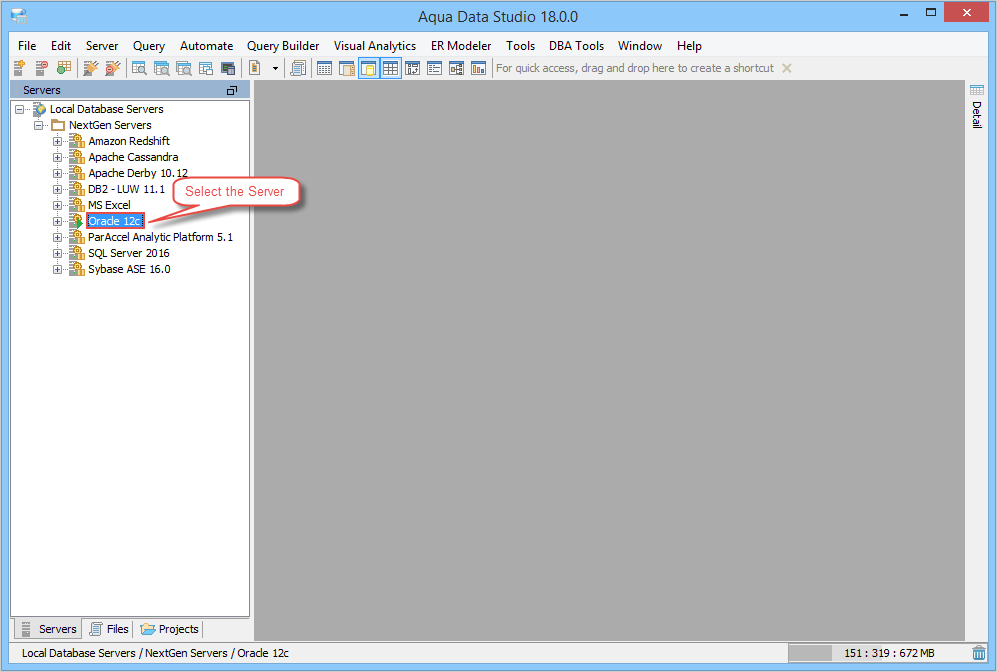This screenshot has width=997, height=672.
Task: Click the quick access shortcut drop area
Action: [635, 68]
